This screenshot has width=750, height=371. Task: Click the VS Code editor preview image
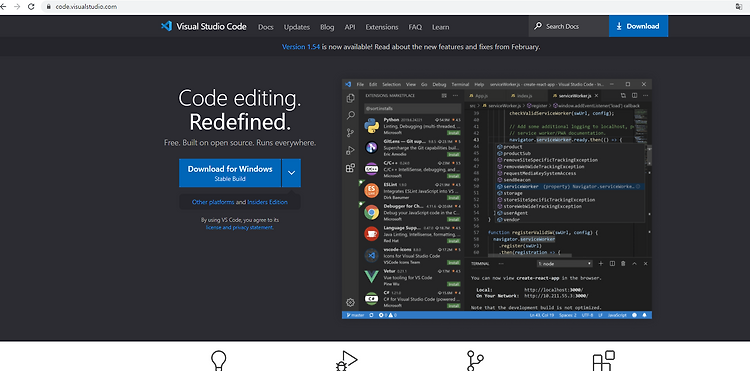coord(497,199)
